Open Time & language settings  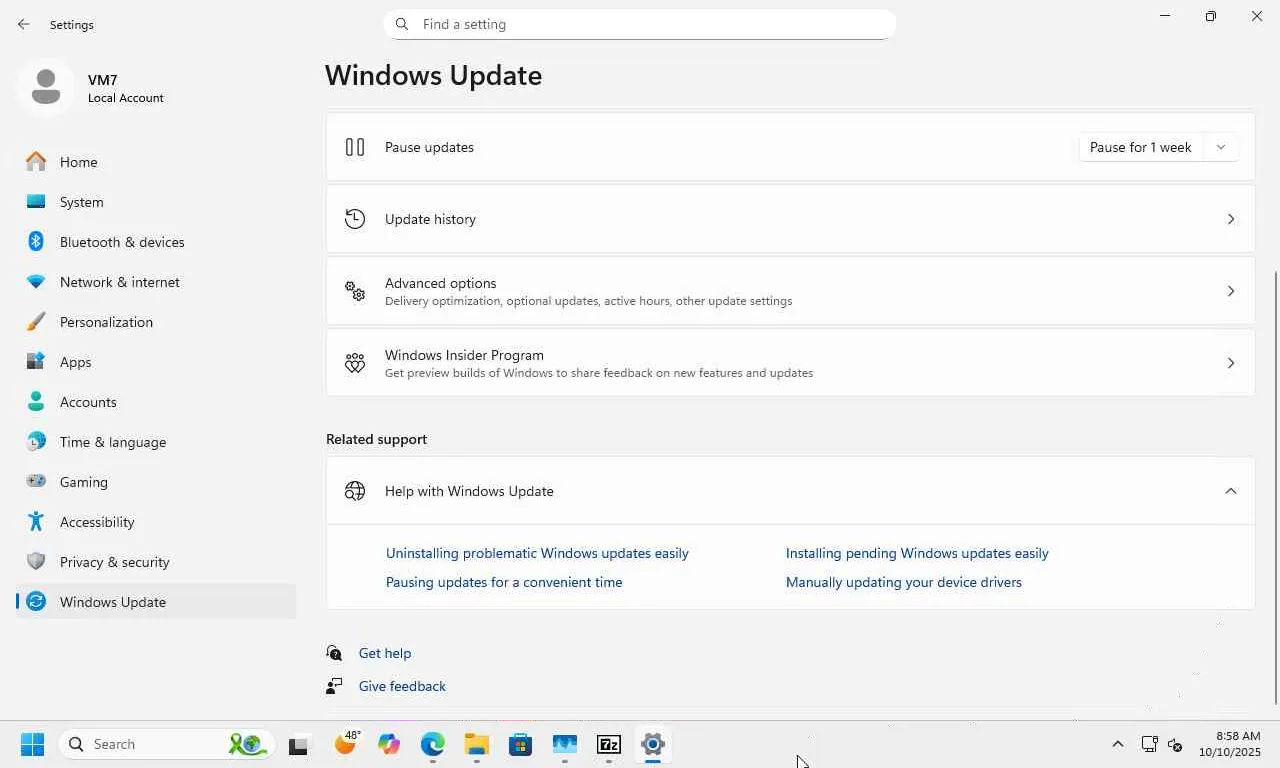click(x=156, y=442)
